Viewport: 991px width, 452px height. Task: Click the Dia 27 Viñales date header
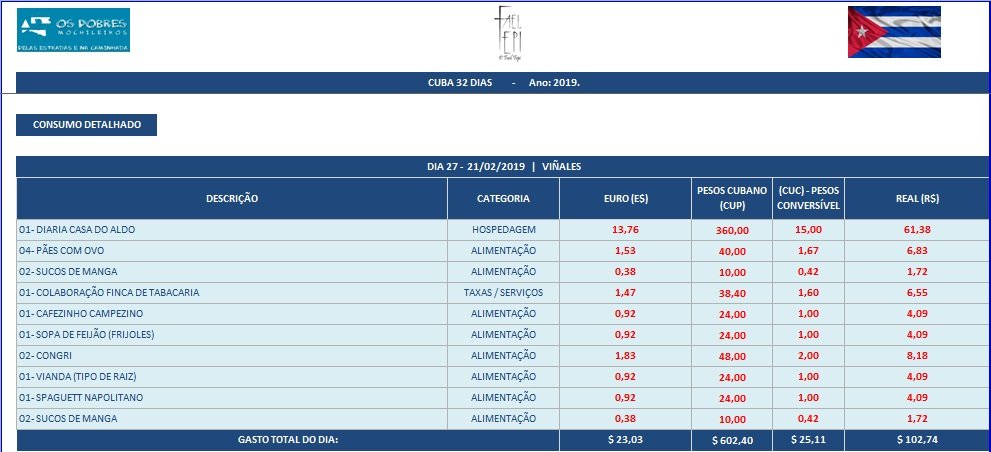click(503, 166)
